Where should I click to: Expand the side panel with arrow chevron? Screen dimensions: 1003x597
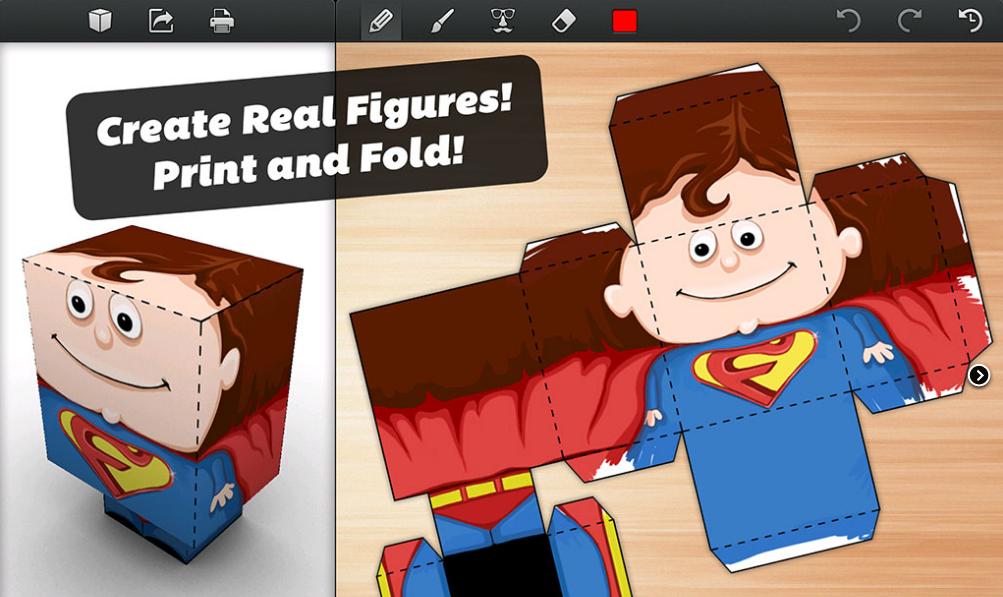(x=979, y=375)
